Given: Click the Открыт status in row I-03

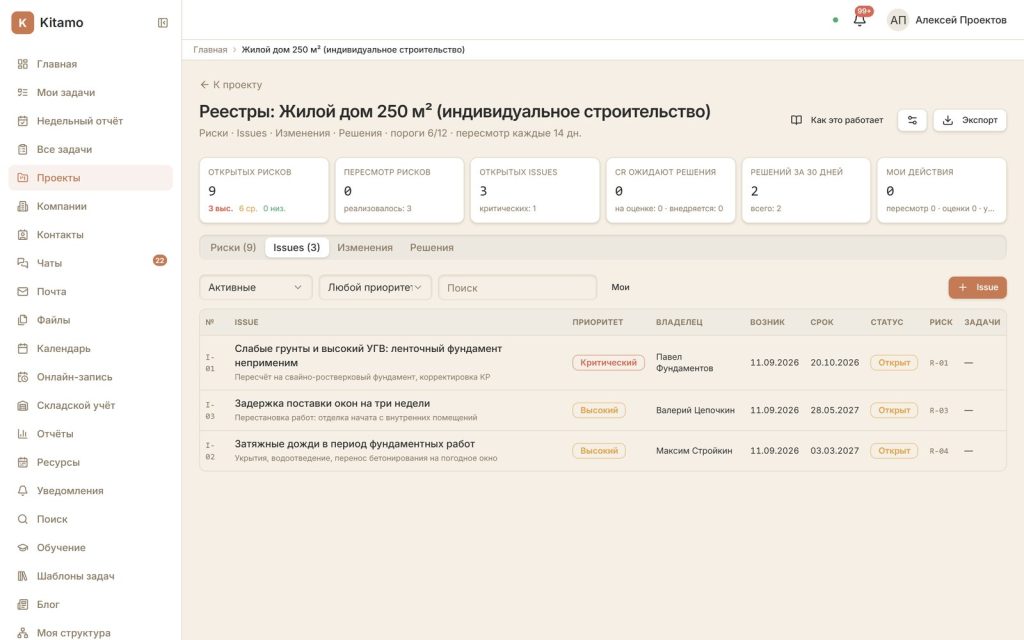Looking at the screenshot, I should tap(894, 410).
